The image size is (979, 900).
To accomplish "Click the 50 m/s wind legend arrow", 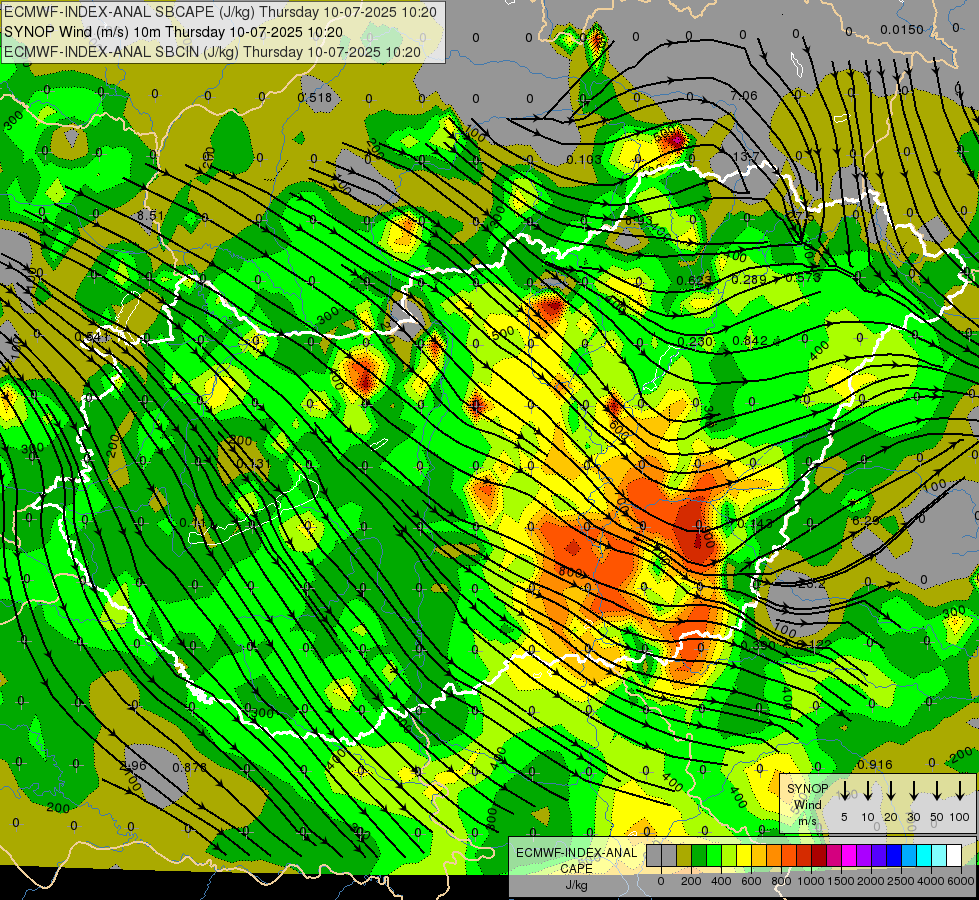I will pyautogui.click(x=937, y=791).
